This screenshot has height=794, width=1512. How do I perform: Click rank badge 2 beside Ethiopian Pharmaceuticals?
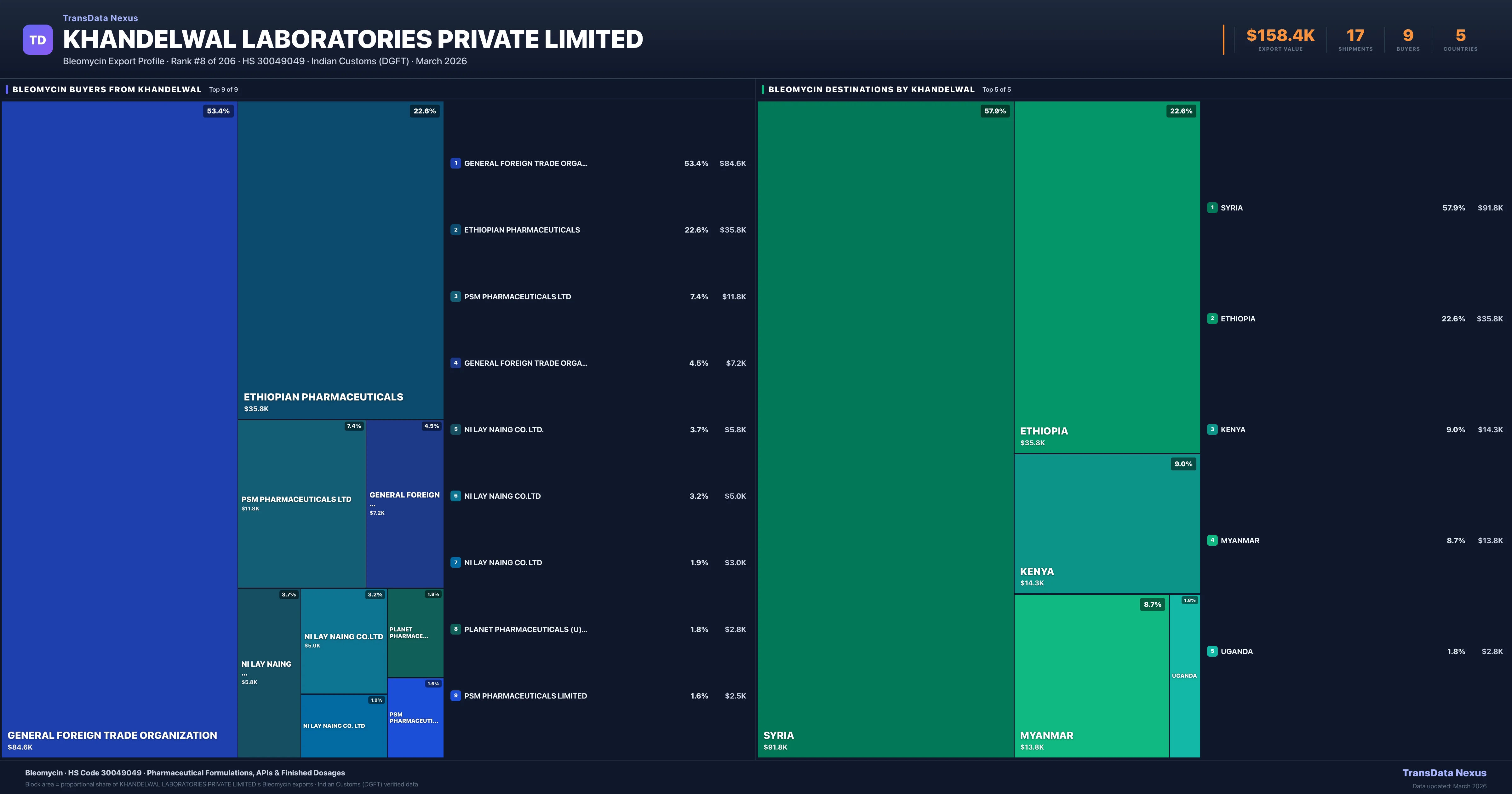click(x=455, y=230)
